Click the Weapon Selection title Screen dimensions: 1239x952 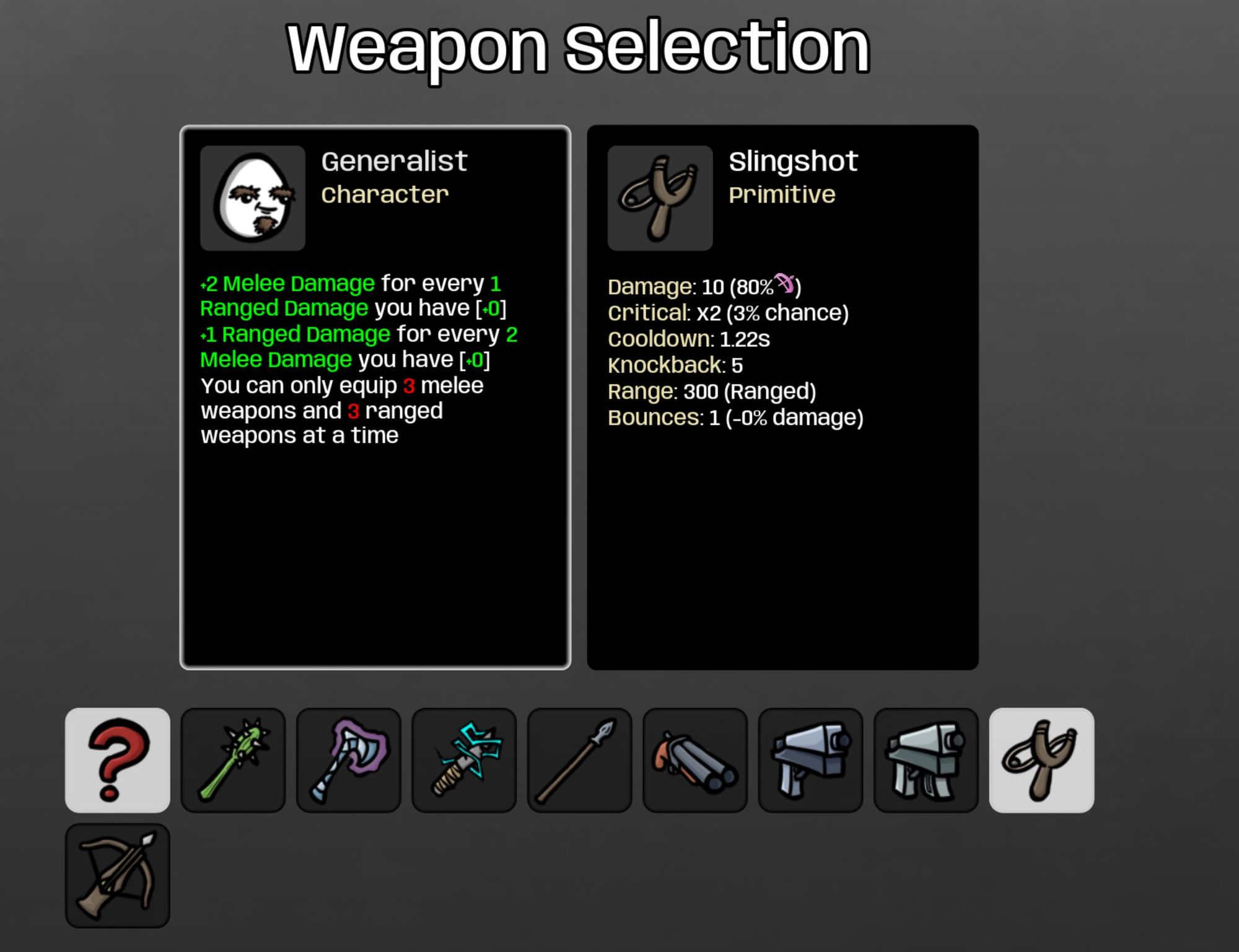pos(579,48)
